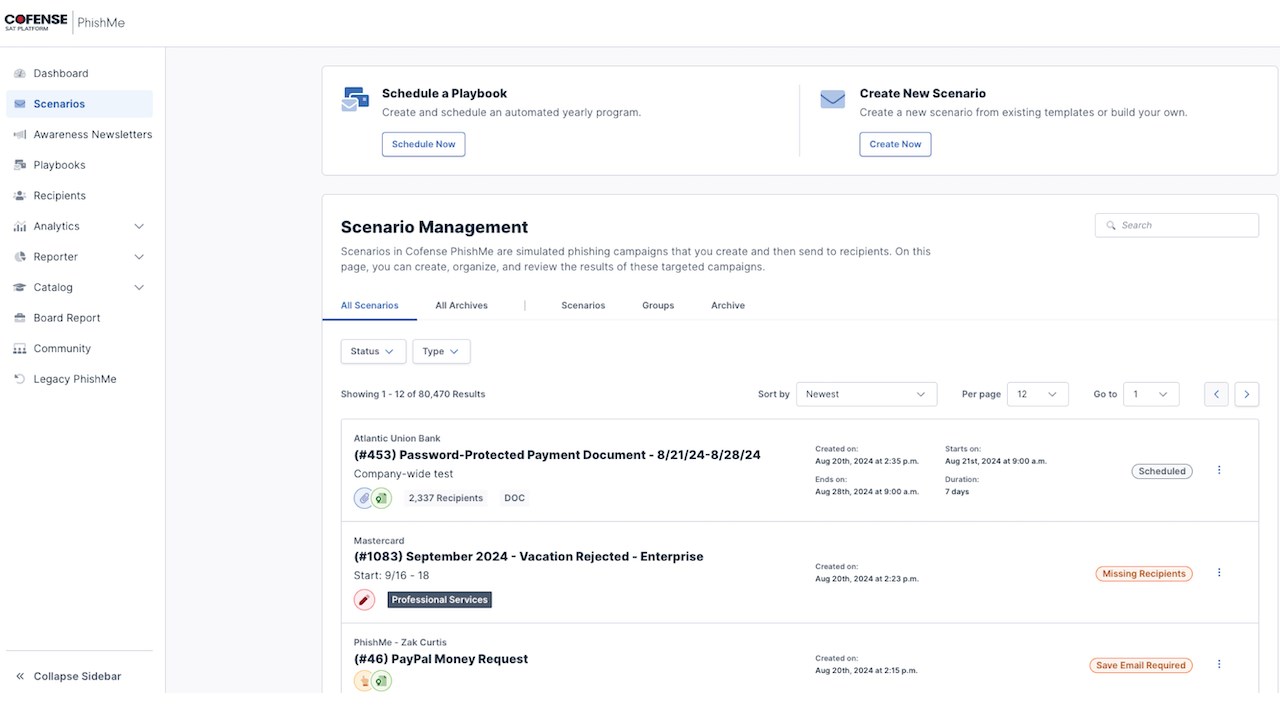
Task: Select the Scenarios envelope icon in sidebar
Action: point(20,104)
